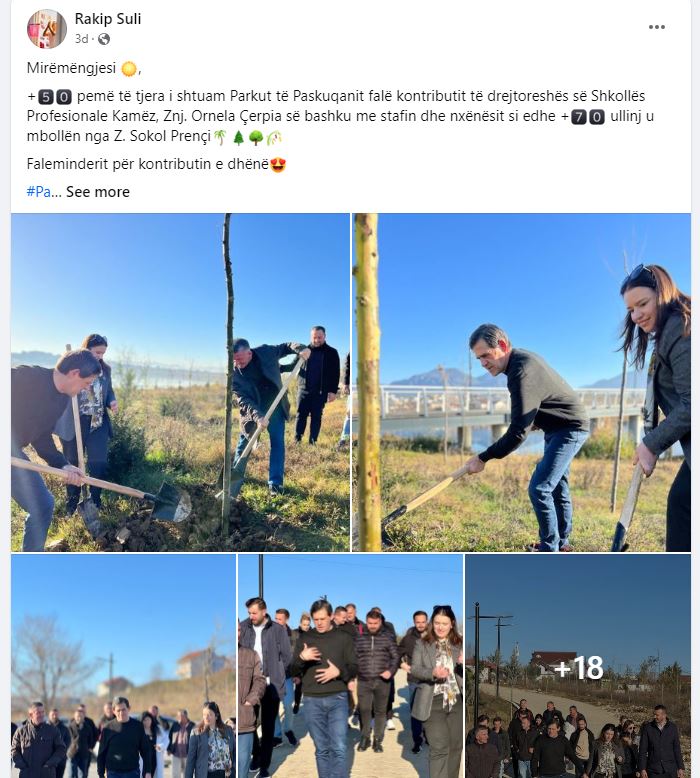The height and width of the screenshot is (778, 700).
Task: Click the palm tree emoji in post text
Action: point(220,137)
